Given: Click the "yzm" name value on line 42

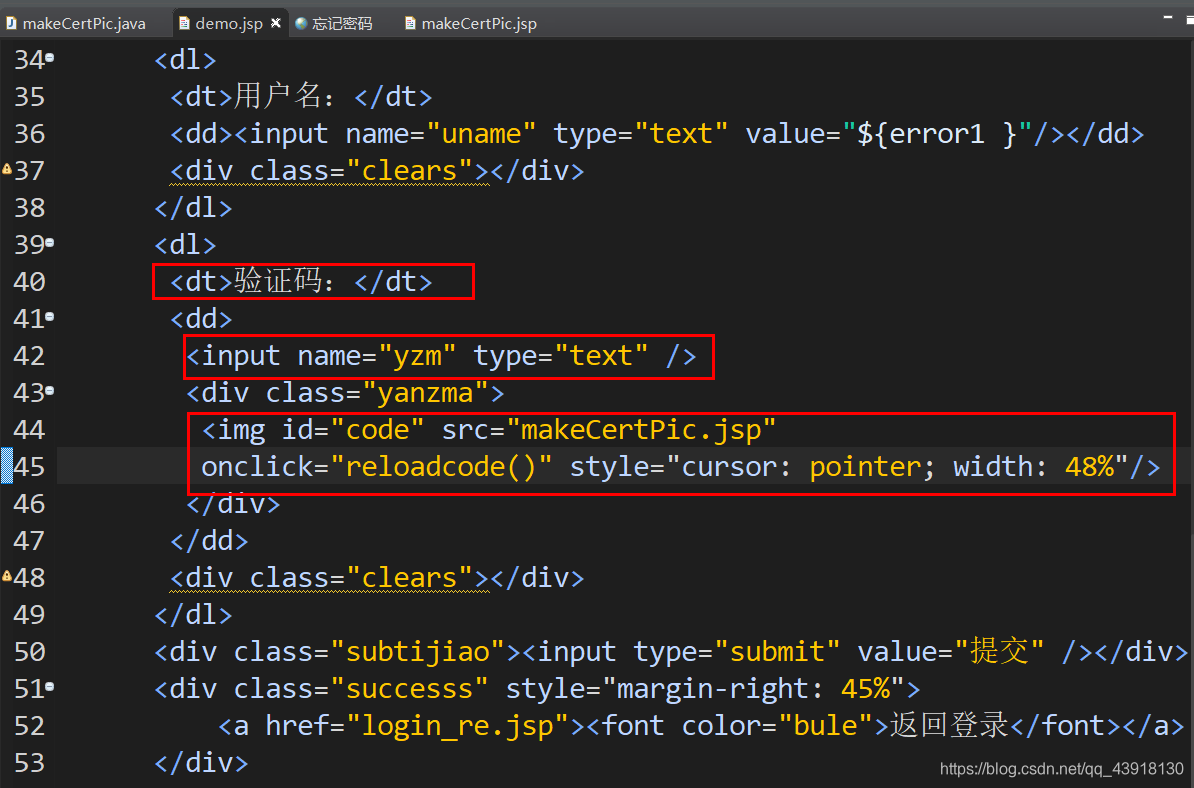Looking at the screenshot, I should (x=417, y=356).
